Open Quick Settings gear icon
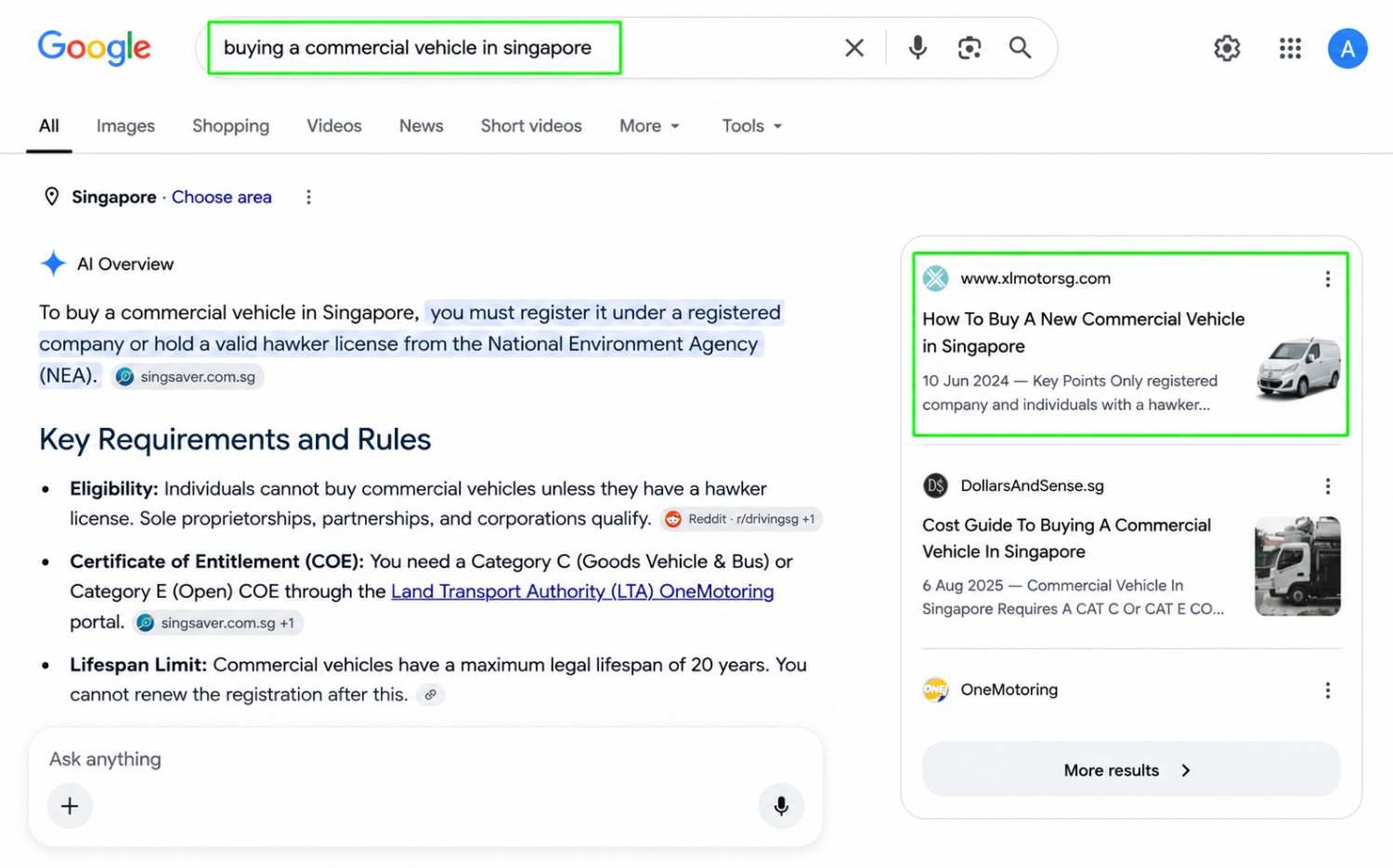The width and height of the screenshot is (1393, 868). tap(1227, 48)
